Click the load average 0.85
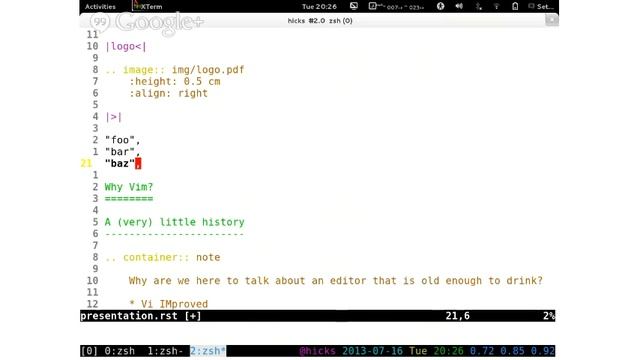Image resolution: width=640 pixels, height=360 pixels. pos(512,351)
